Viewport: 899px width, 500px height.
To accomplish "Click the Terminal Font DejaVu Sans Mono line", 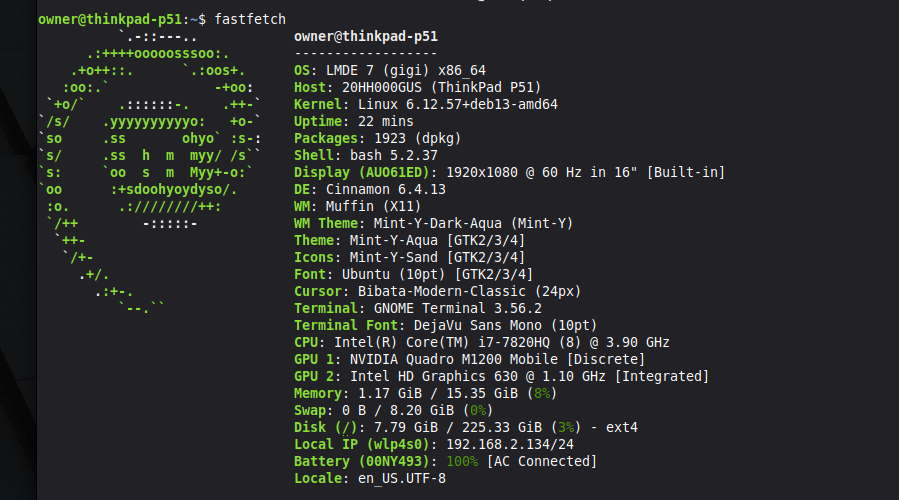I will click(445, 325).
